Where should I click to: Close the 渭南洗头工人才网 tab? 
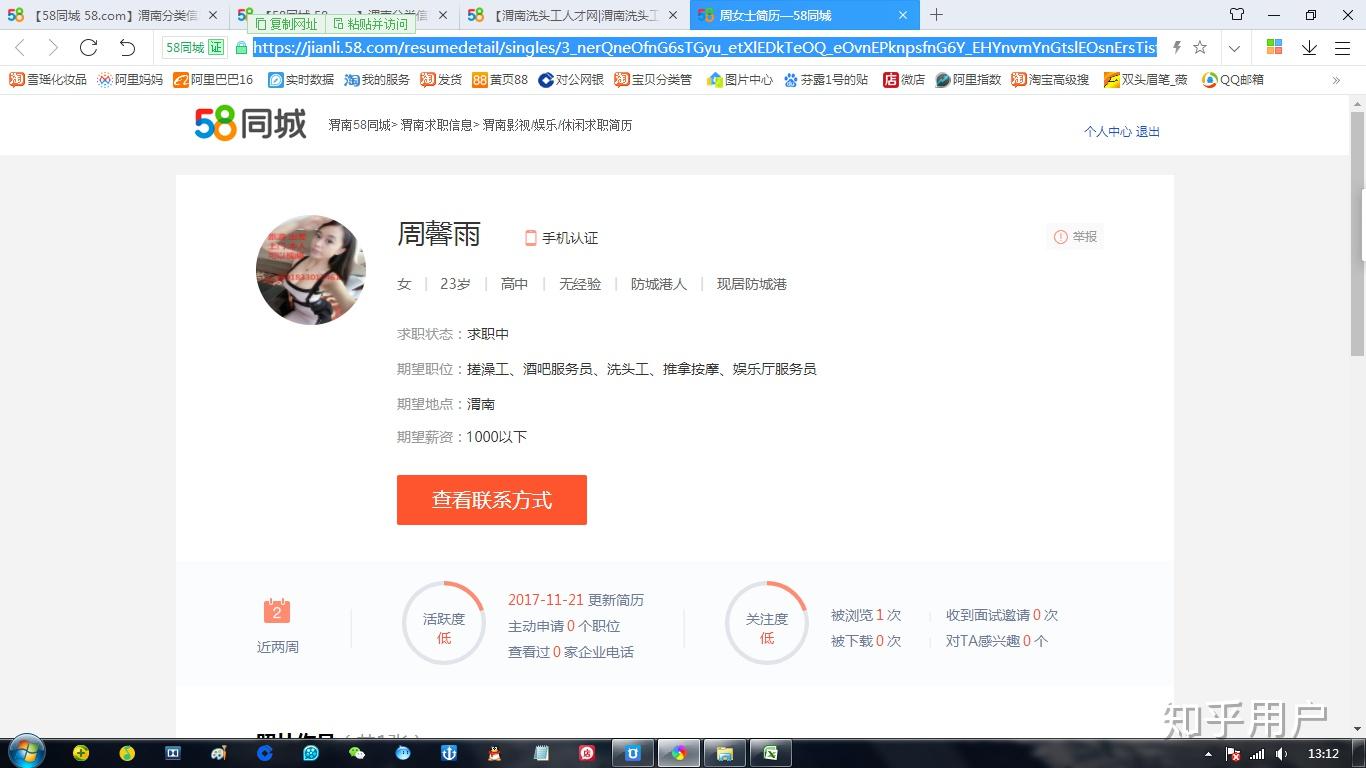(673, 15)
